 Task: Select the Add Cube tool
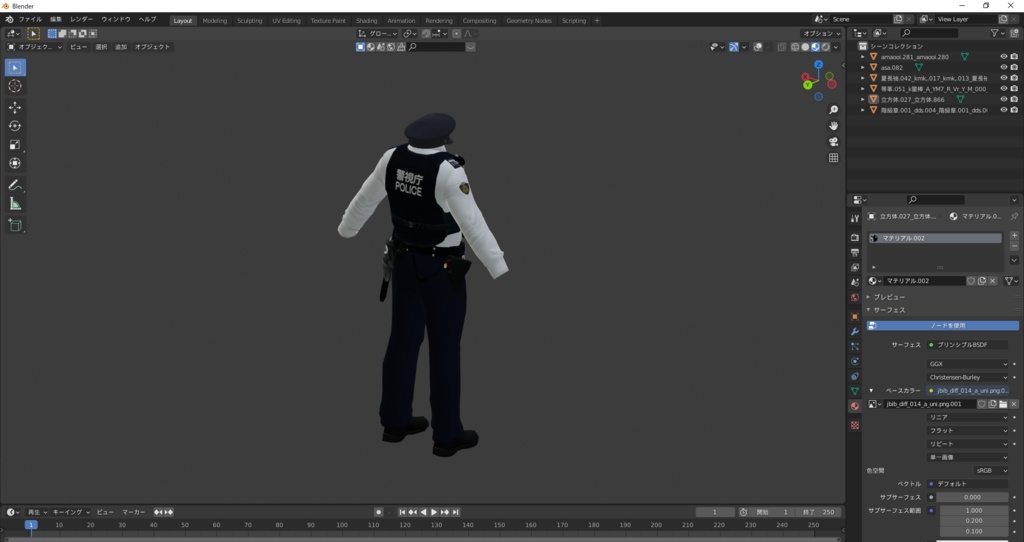point(15,226)
